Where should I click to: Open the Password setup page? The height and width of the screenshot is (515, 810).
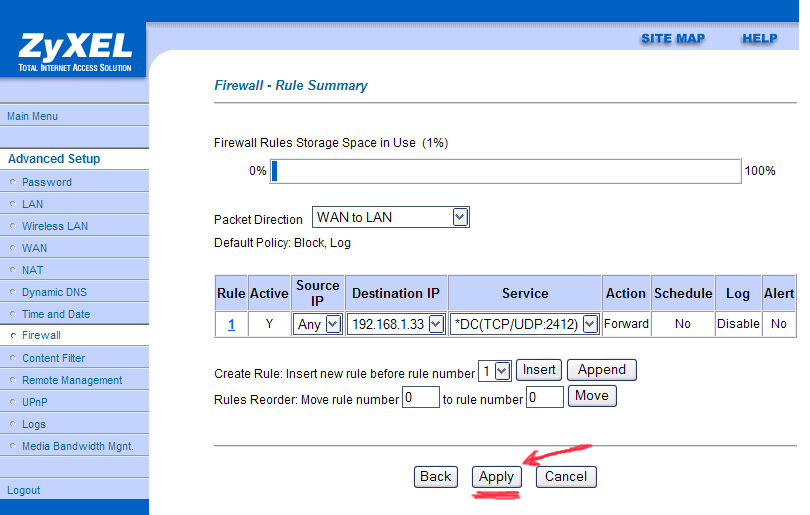pos(47,182)
